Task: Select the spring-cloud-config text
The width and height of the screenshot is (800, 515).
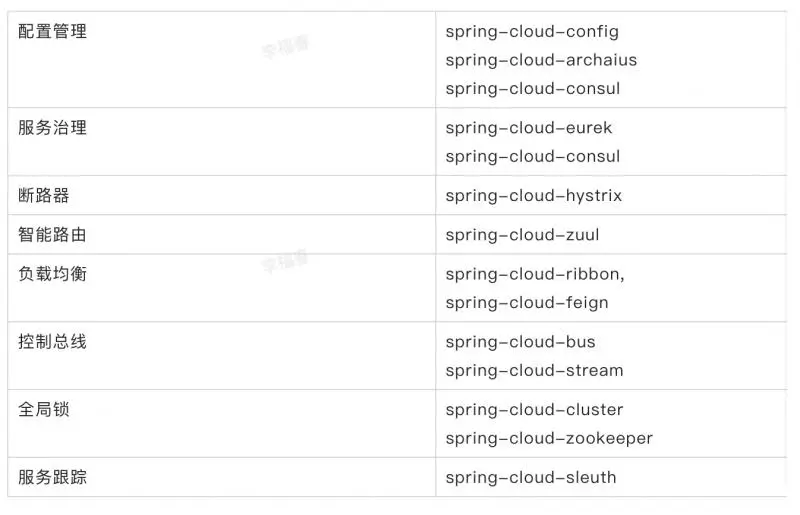Action: tap(532, 32)
